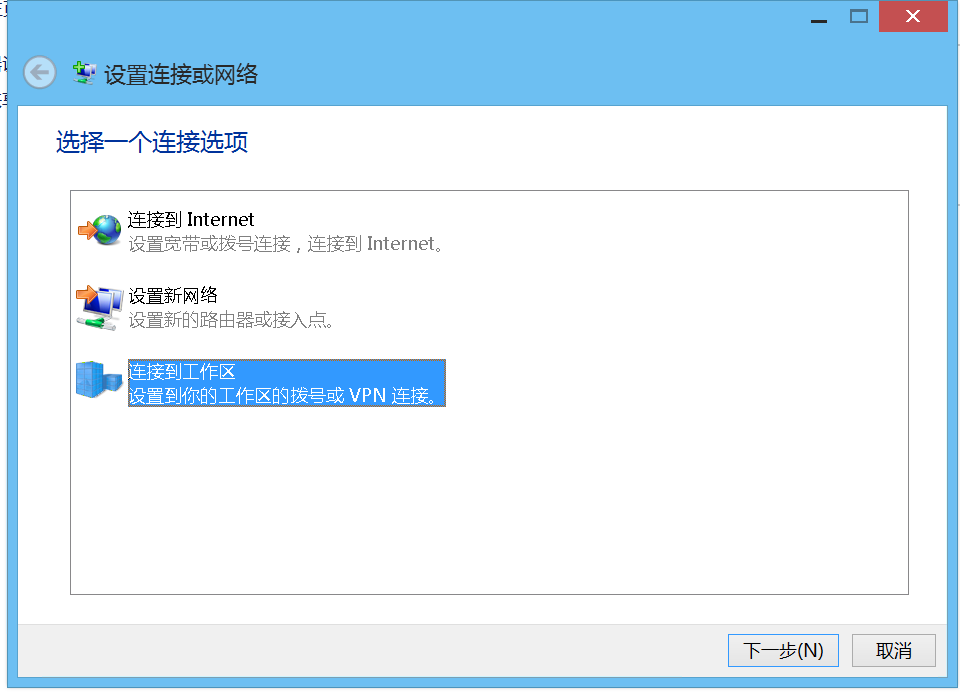Select the 连接到工作区 building icon

98,382
